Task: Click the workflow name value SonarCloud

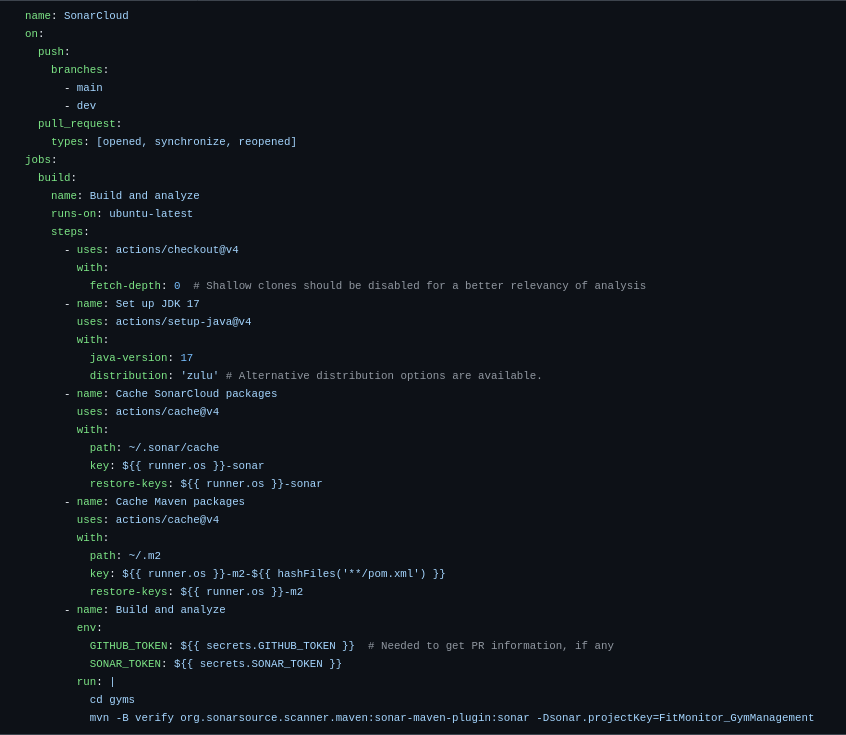Action: 95,15
